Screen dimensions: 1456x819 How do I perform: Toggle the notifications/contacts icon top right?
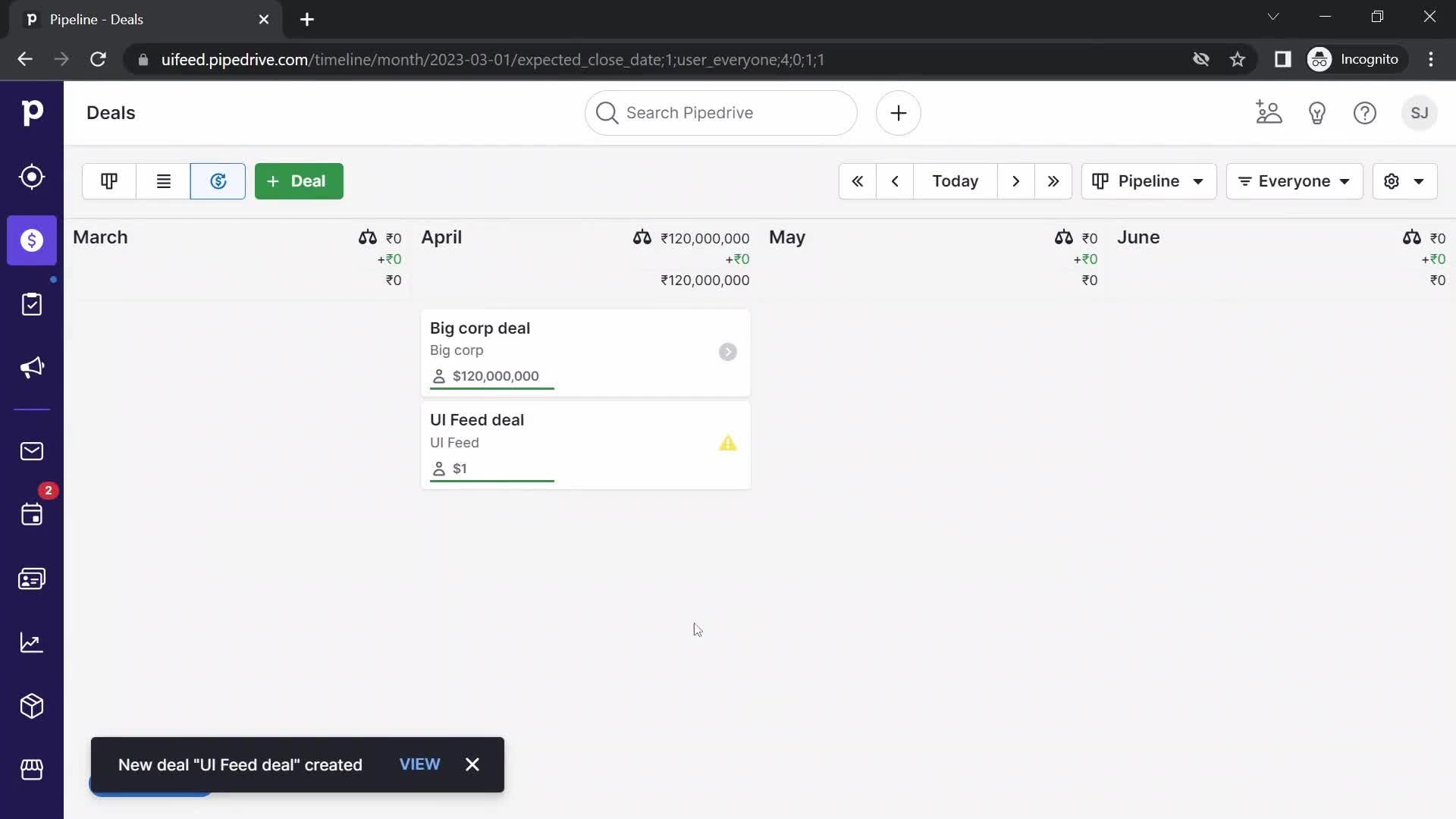coord(1269,113)
